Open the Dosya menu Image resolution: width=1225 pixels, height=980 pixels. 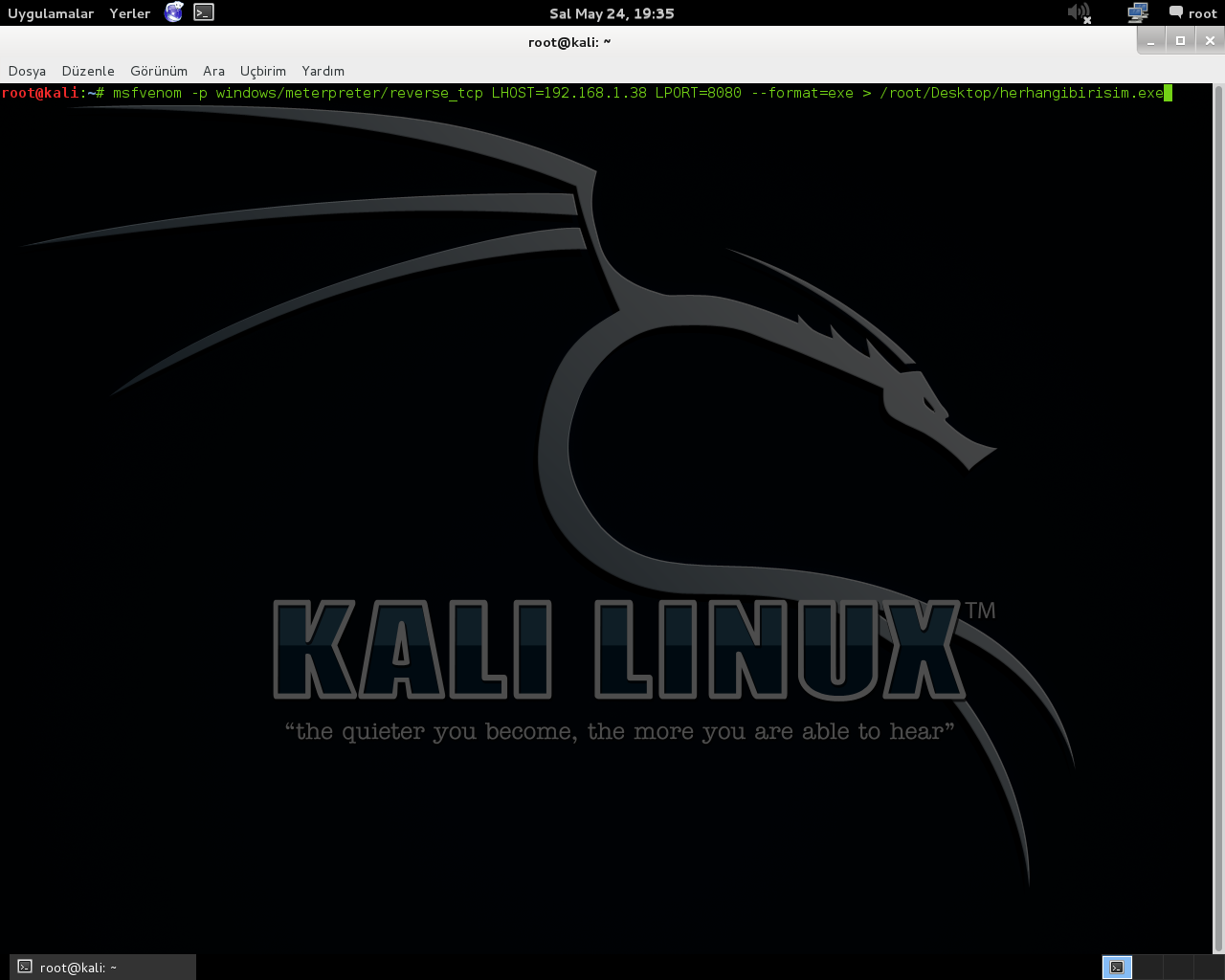(x=27, y=71)
